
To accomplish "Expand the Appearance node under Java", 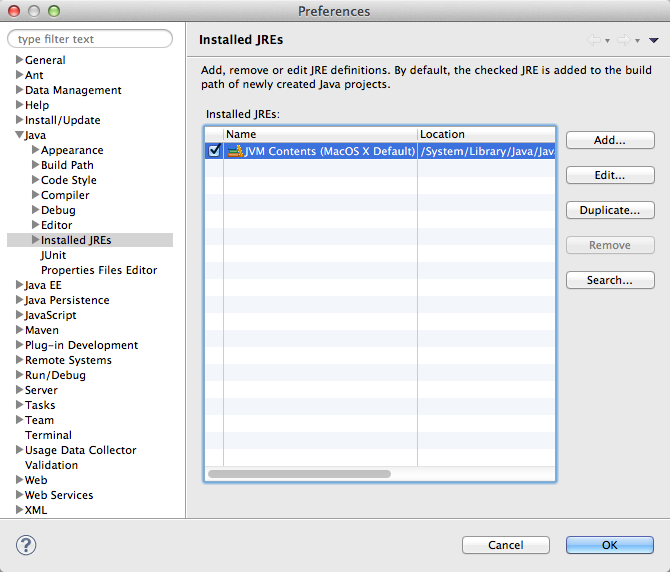I will click(x=35, y=150).
